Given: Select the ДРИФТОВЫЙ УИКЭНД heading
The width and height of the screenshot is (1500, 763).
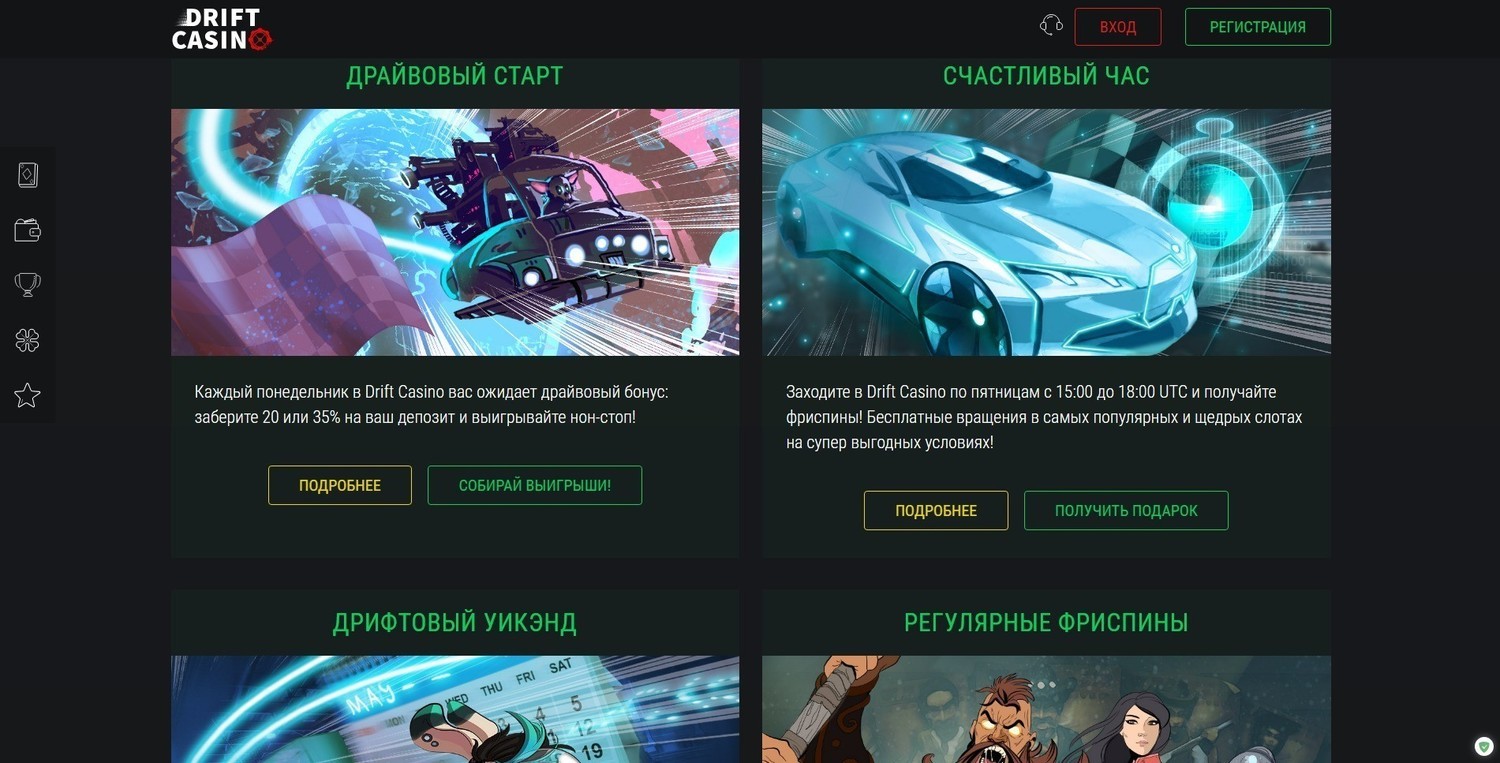Looking at the screenshot, I should 455,622.
